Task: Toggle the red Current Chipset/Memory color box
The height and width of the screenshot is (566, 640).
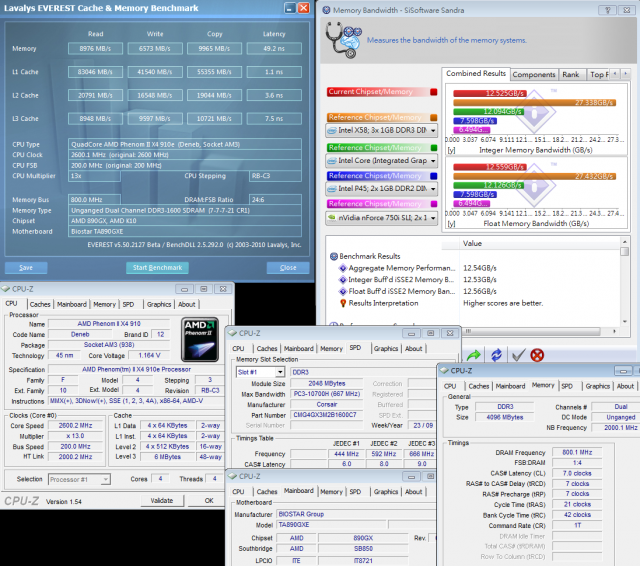Action: [x=433, y=92]
